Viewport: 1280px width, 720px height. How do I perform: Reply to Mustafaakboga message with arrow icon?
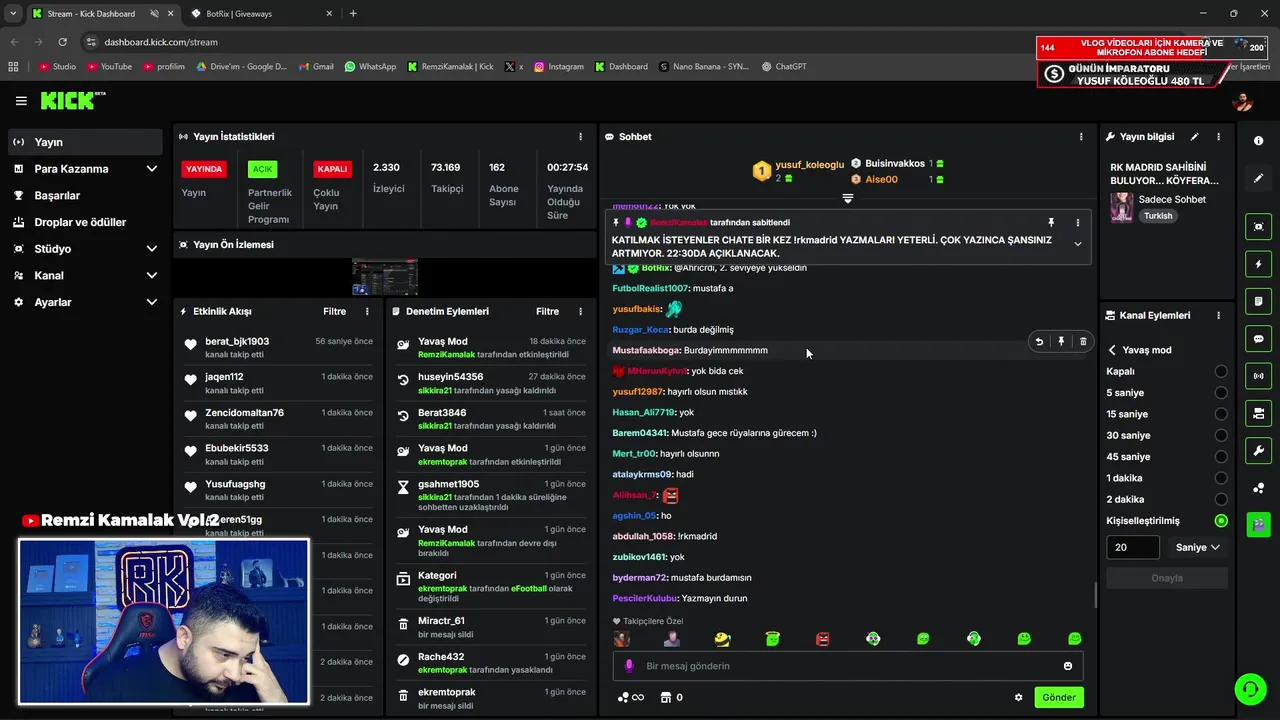click(1039, 342)
